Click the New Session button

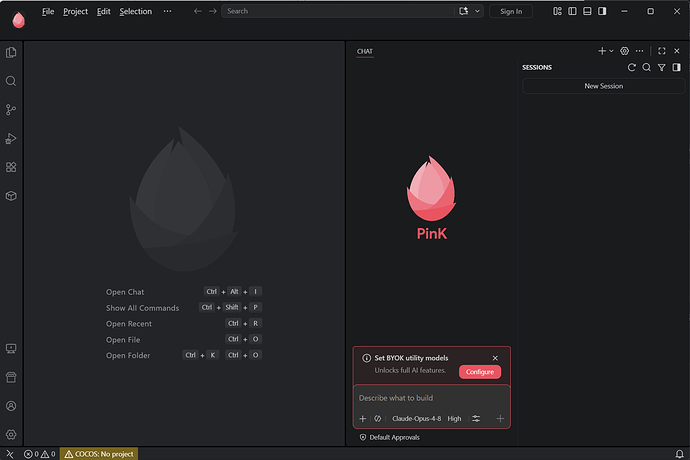pyautogui.click(x=603, y=86)
